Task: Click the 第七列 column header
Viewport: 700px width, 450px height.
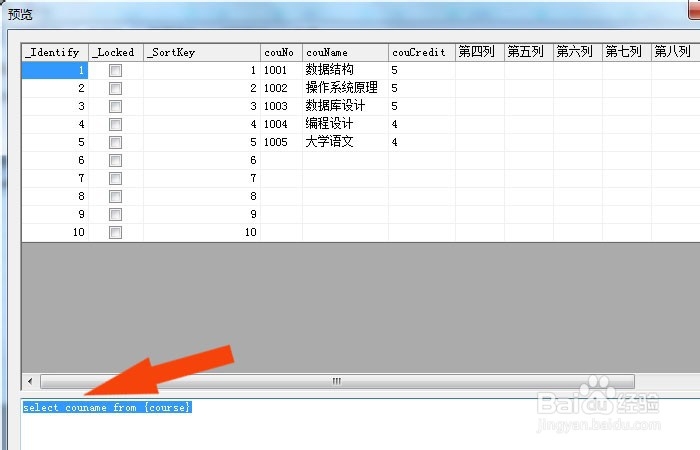Action: click(x=627, y=53)
